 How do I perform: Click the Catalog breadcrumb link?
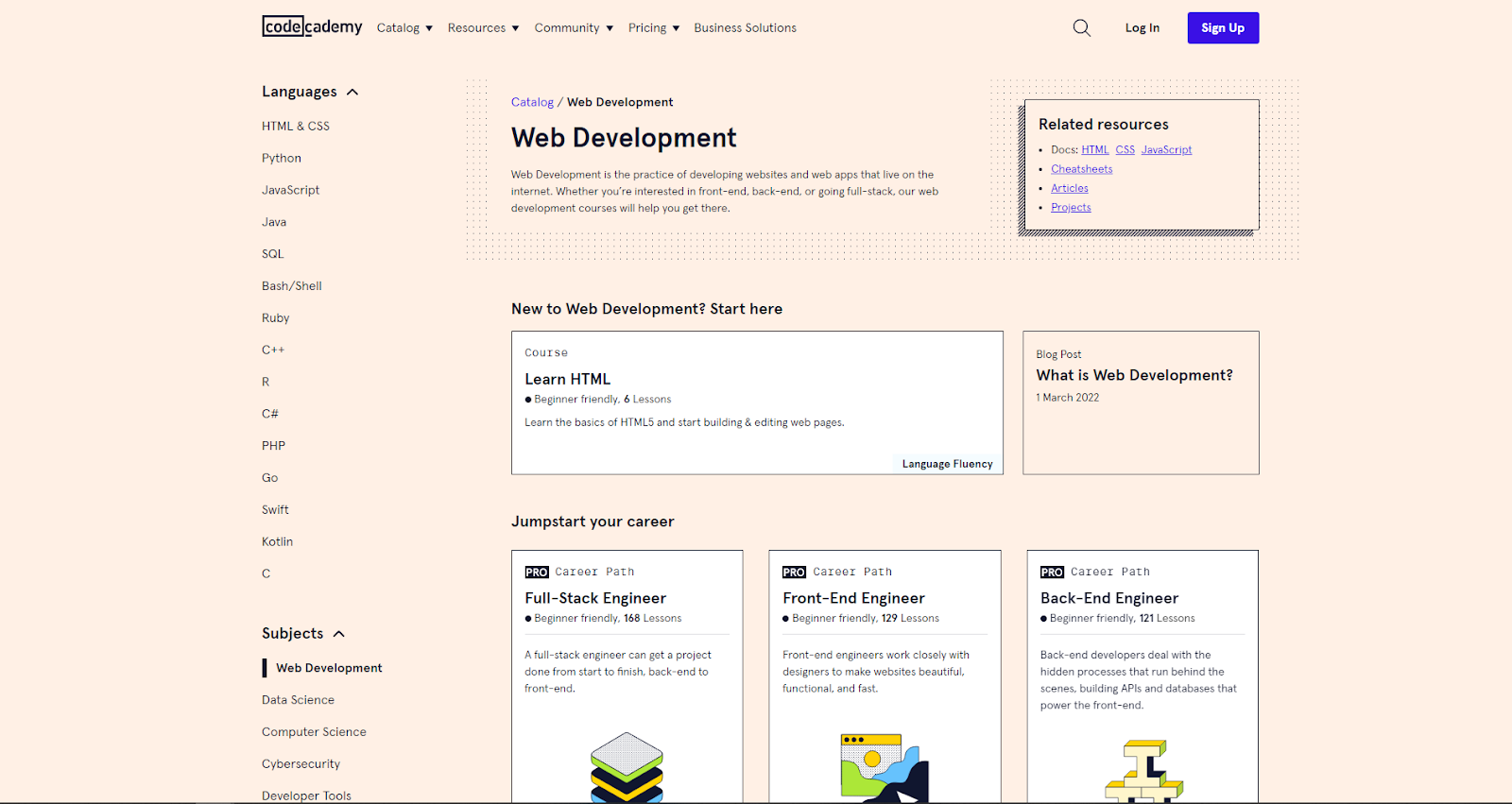[532, 102]
